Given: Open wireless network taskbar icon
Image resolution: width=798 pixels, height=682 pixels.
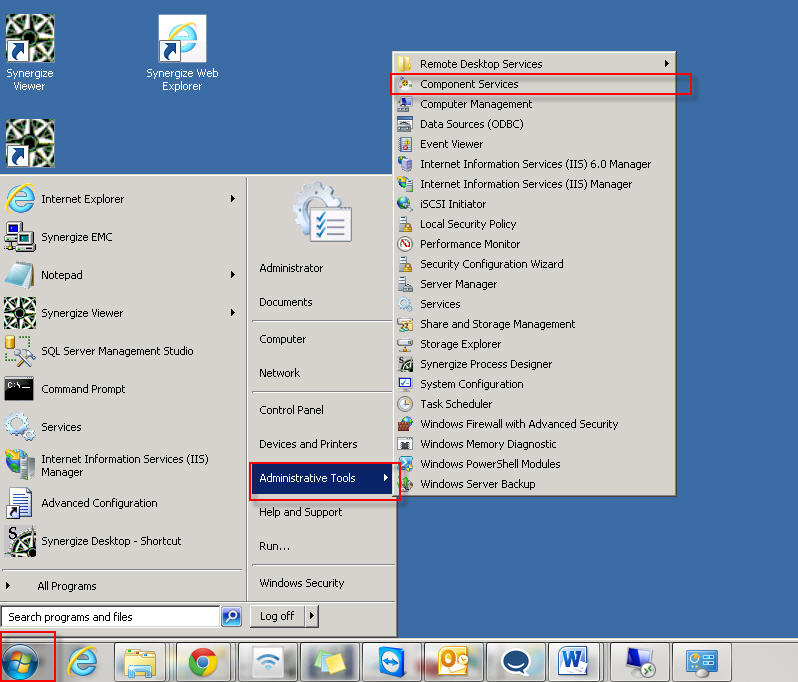Looking at the screenshot, I should 268,662.
